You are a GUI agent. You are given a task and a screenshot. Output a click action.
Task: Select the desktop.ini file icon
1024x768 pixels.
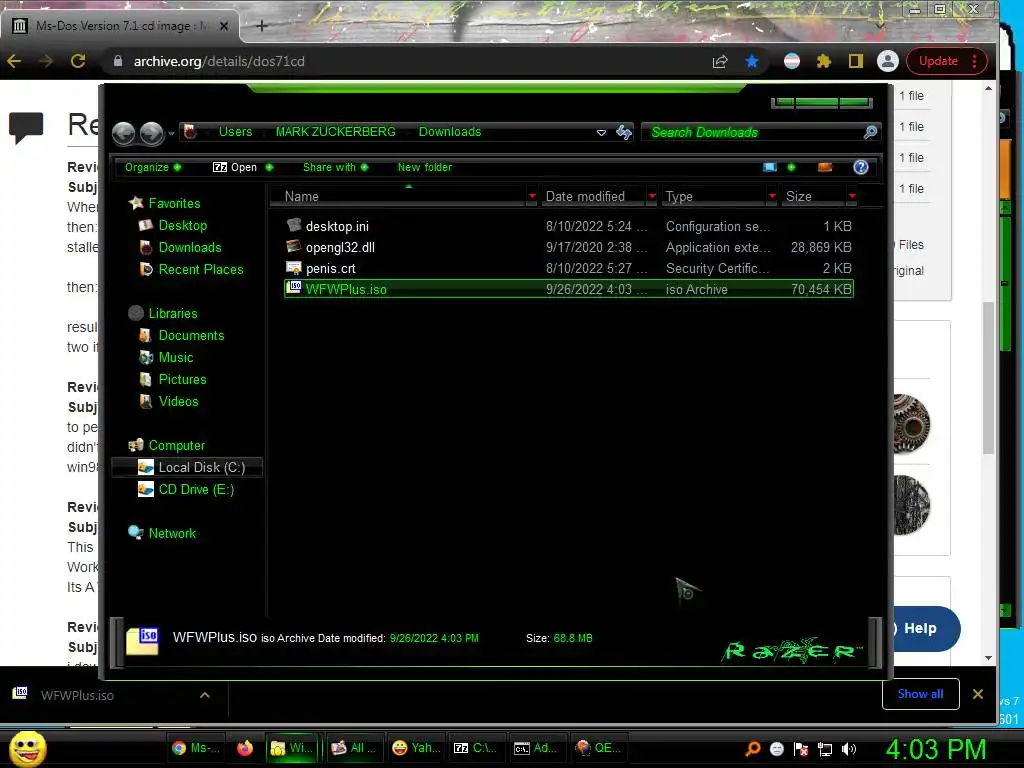click(x=294, y=225)
